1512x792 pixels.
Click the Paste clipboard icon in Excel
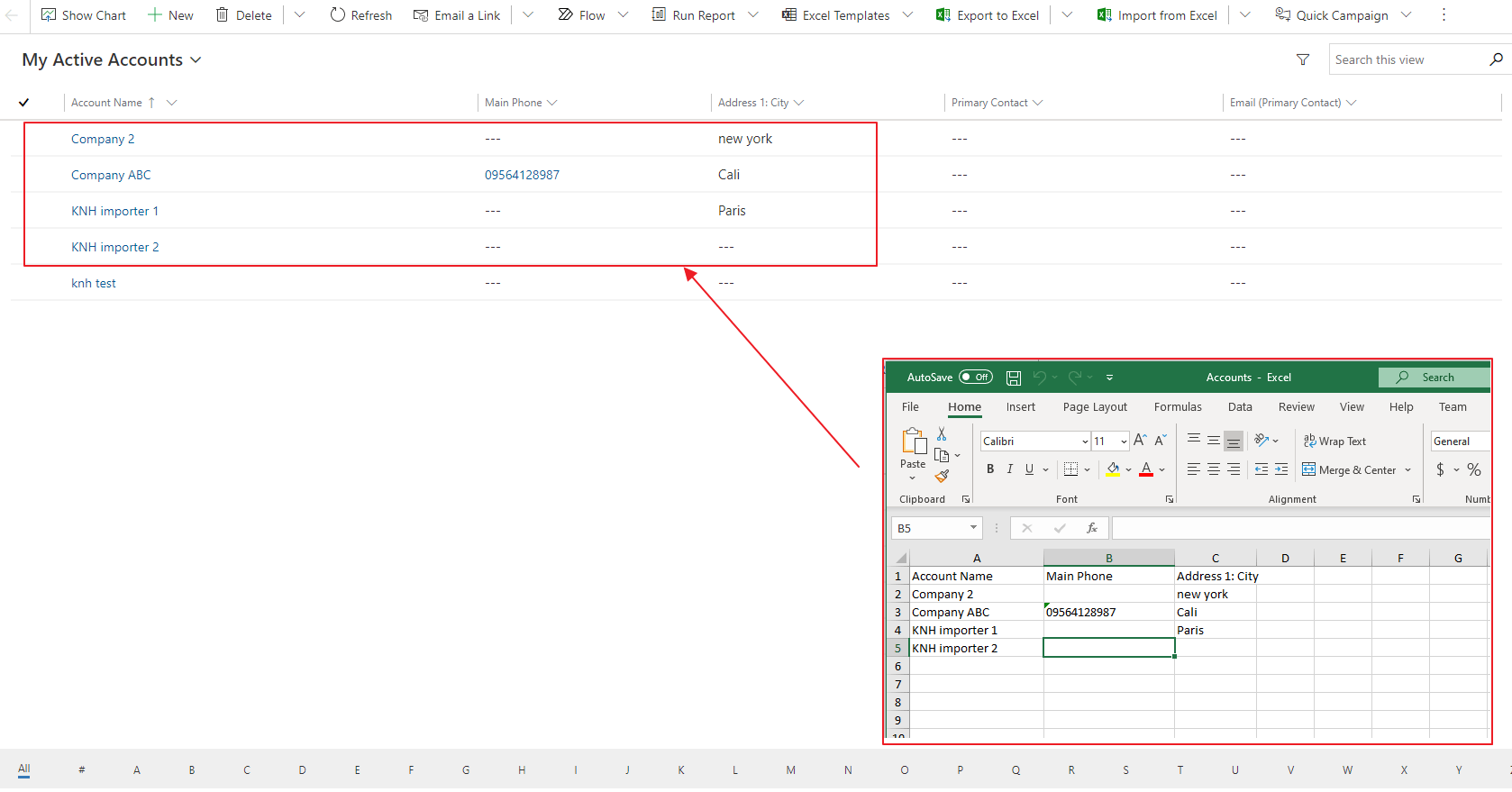(x=913, y=442)
